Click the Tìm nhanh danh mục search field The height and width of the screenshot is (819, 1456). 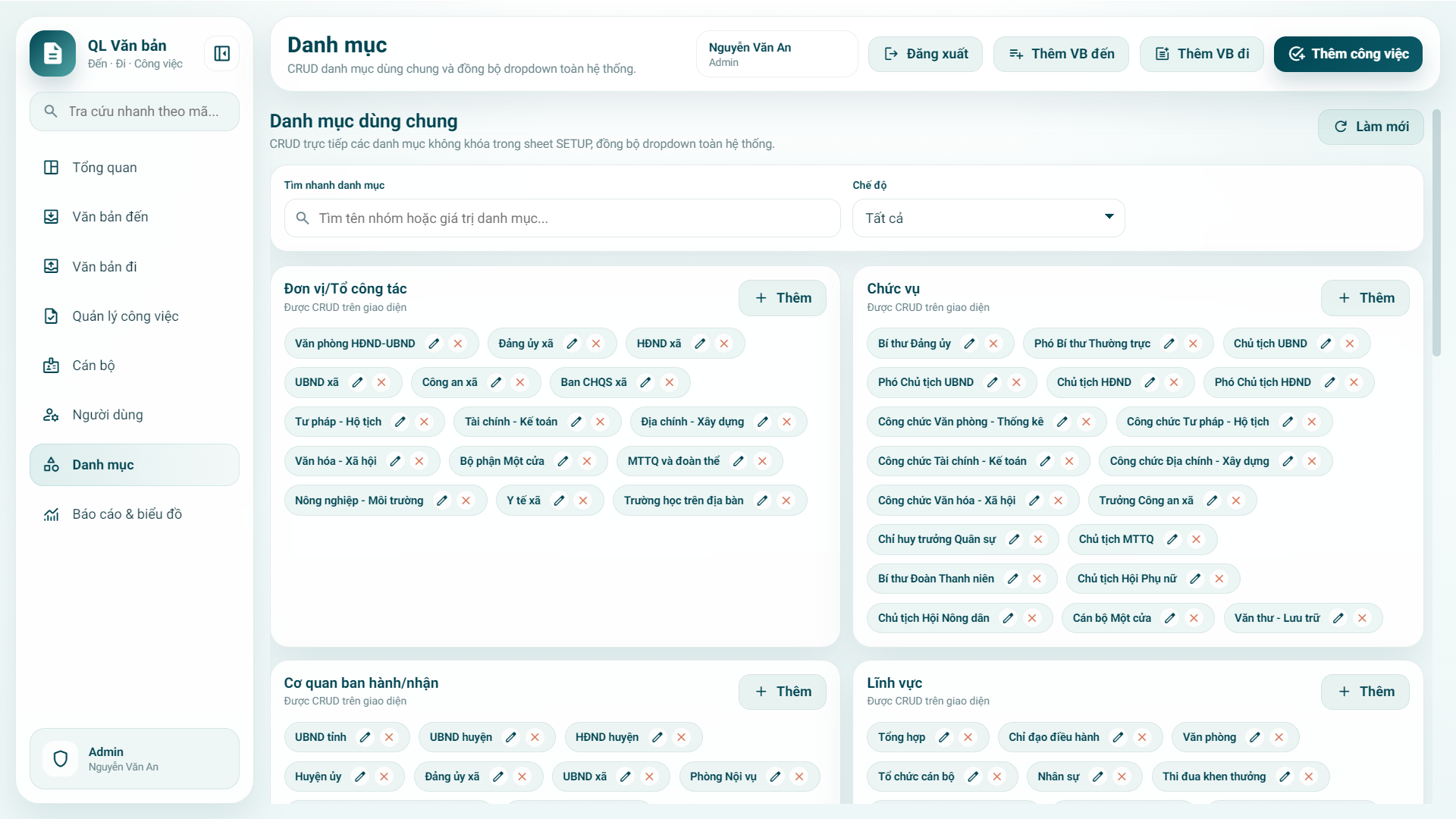tap(562, 218)
